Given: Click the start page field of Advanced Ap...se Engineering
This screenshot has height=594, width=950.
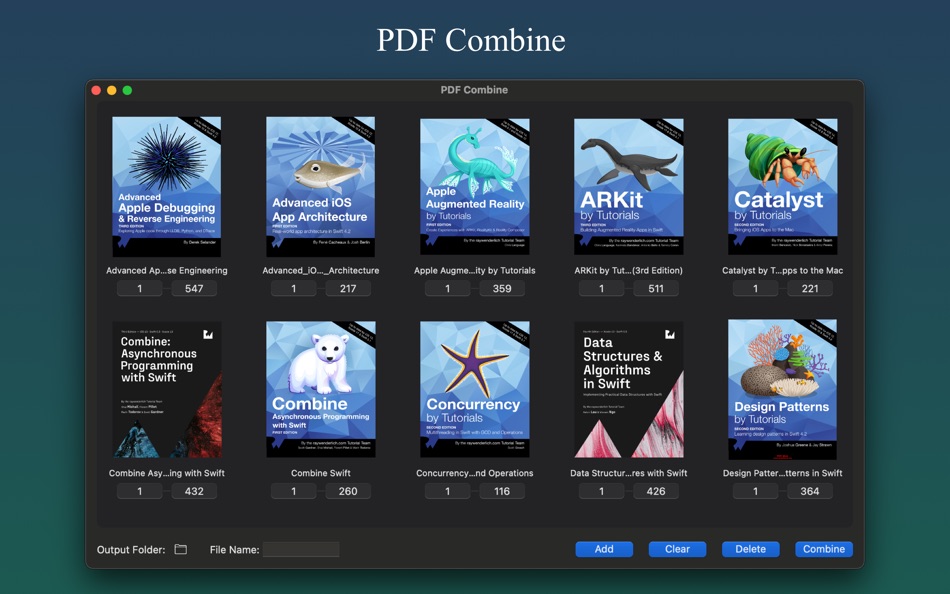Looking at the screenshot, I should click(139, 289).
